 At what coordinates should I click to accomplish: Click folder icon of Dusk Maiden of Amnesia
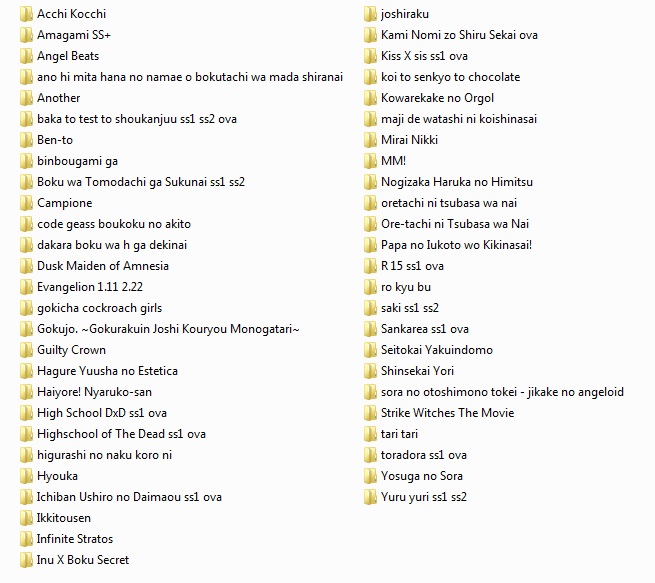pos(26,266)
